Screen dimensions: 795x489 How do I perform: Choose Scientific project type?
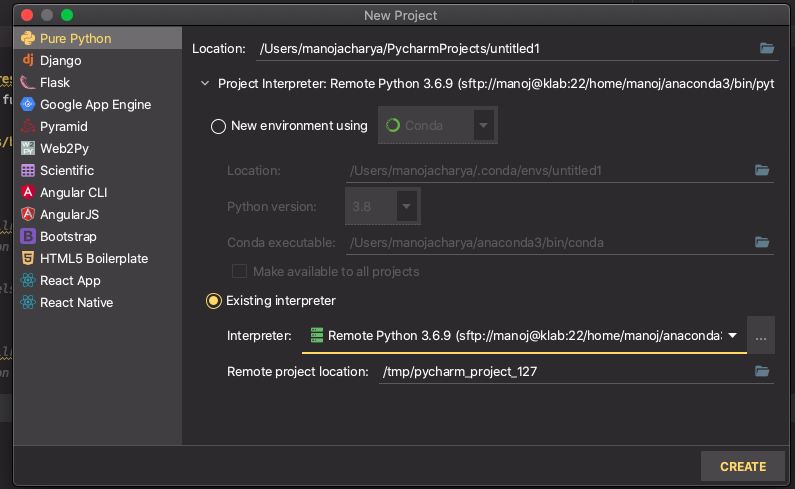[97, 170]
